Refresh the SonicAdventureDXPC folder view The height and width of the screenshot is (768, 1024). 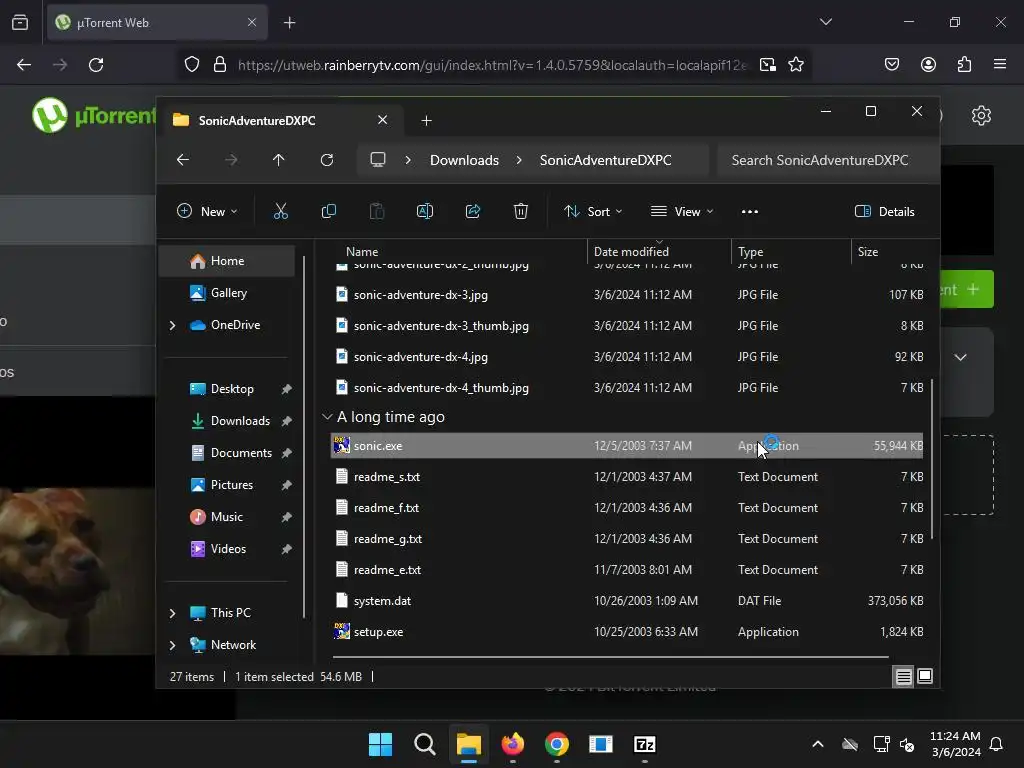click(x=327, y=160)
